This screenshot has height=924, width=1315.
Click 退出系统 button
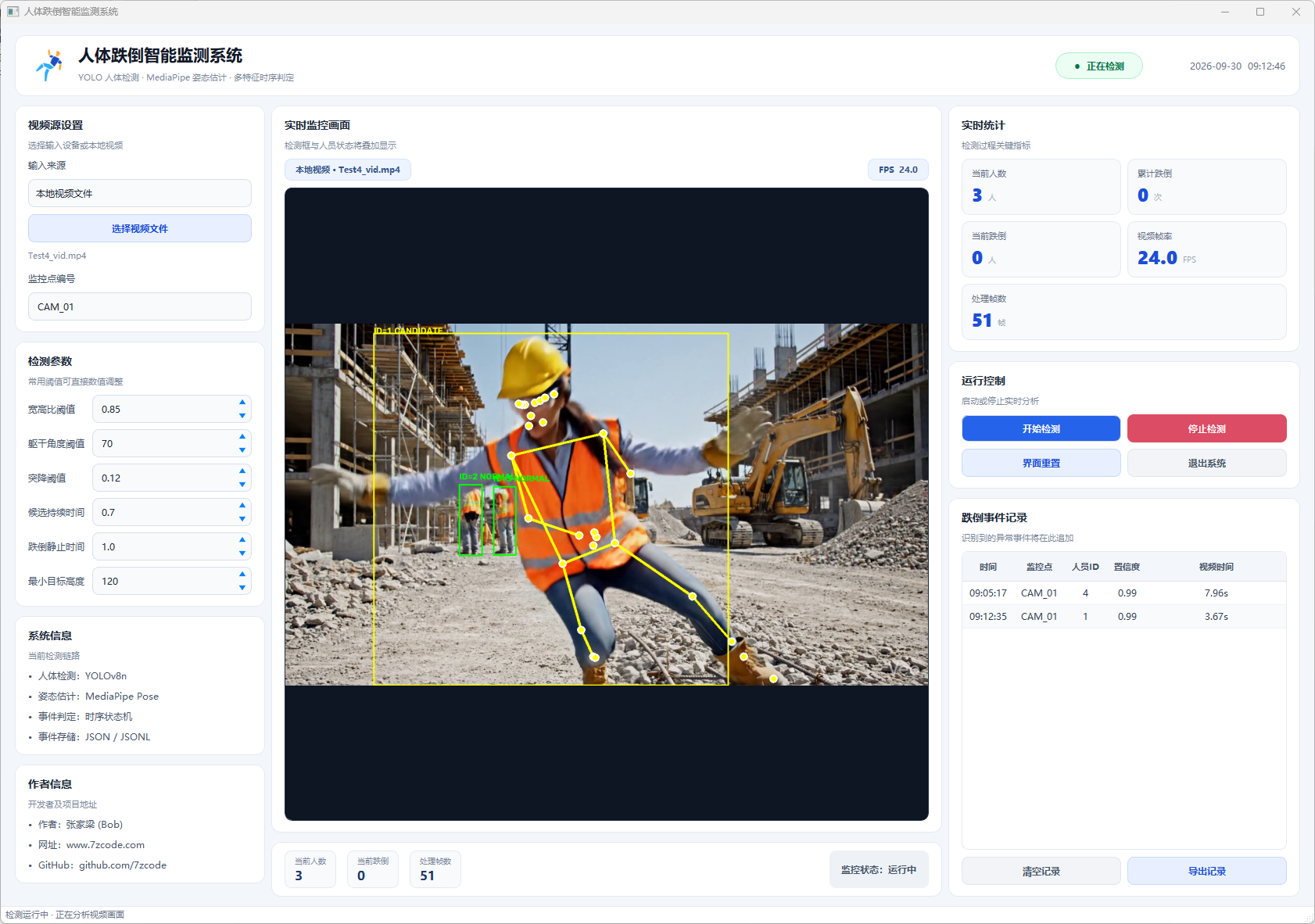tap(1207, 463)
